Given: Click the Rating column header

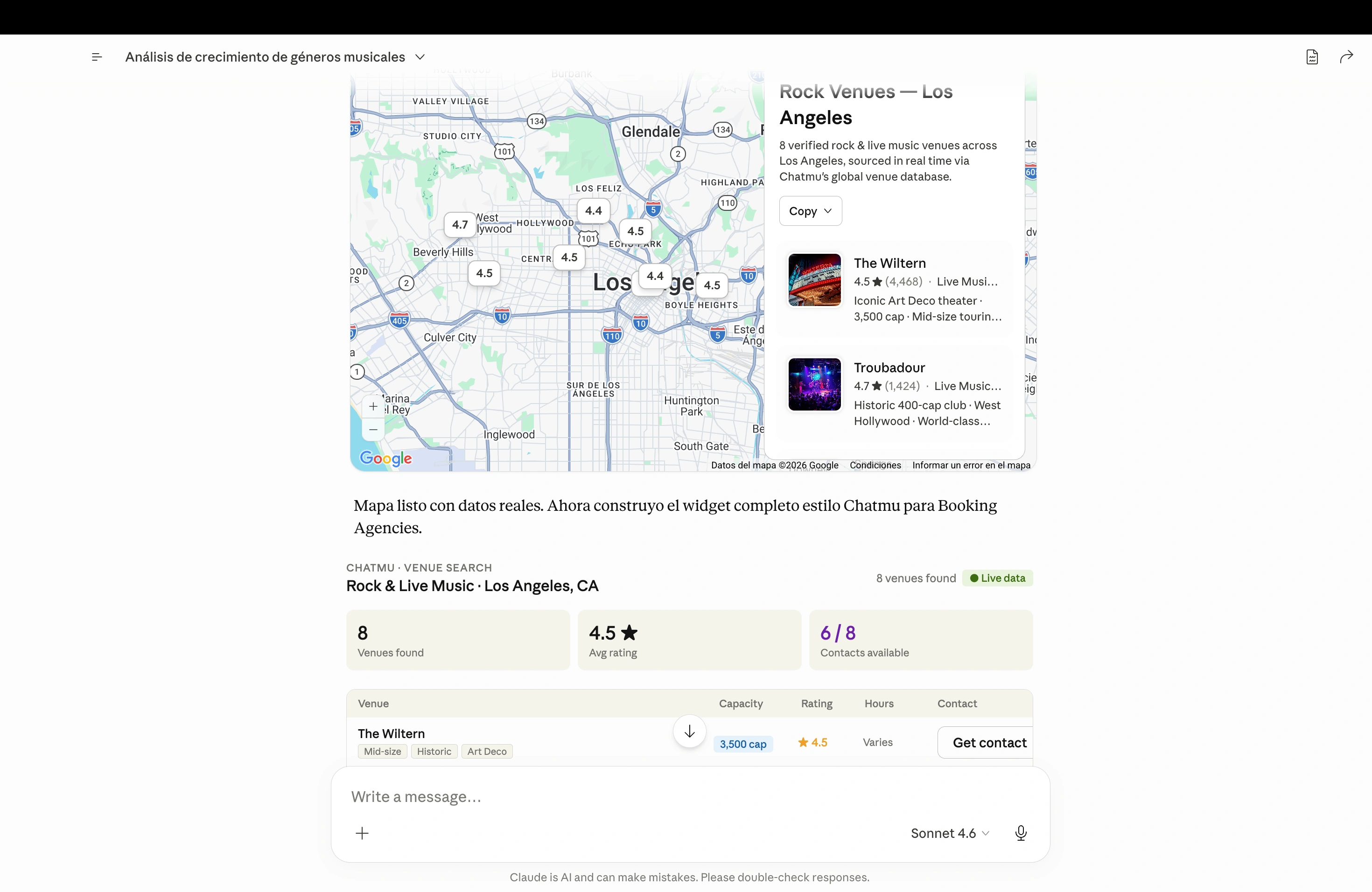Looking at the screenshot, I should [816, 704].
